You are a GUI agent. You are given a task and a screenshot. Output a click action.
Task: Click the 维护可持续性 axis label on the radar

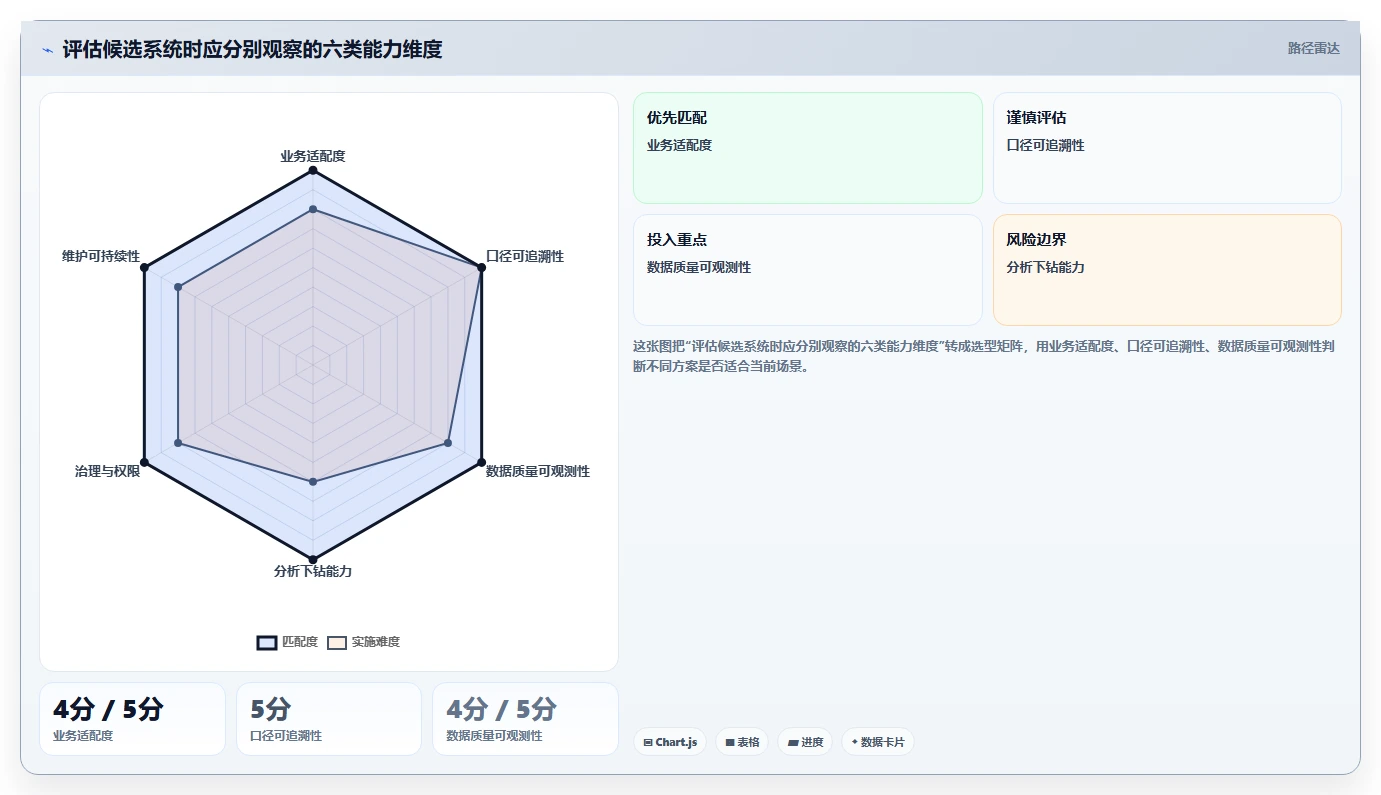101,256
